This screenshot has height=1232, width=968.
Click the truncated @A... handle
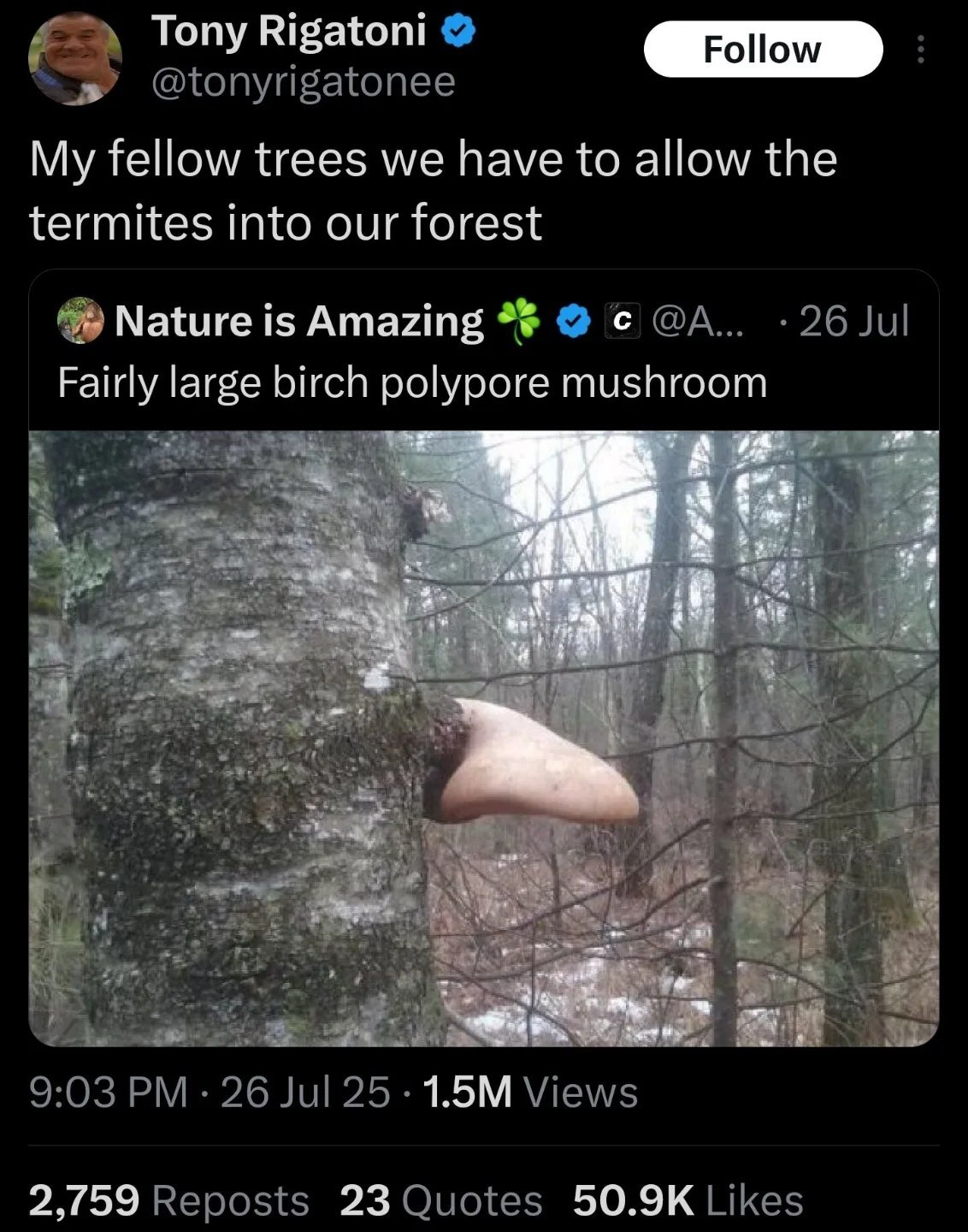pyautogui.click(x=698, y=321)
